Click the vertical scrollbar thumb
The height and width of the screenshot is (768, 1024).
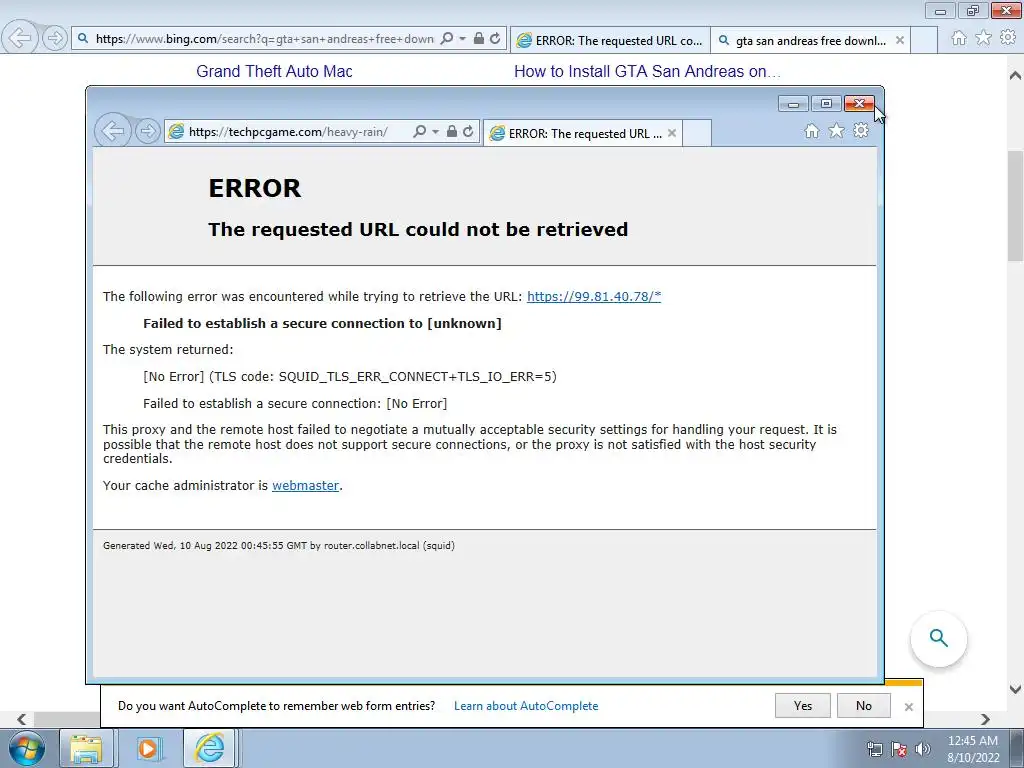[x=1016, y=206]
